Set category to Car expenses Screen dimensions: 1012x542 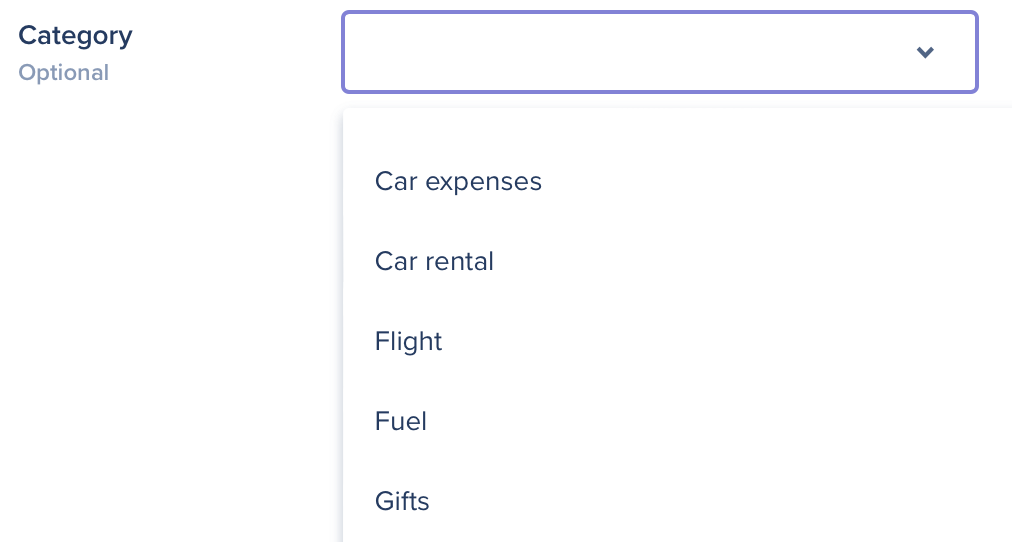pos(458,181)
